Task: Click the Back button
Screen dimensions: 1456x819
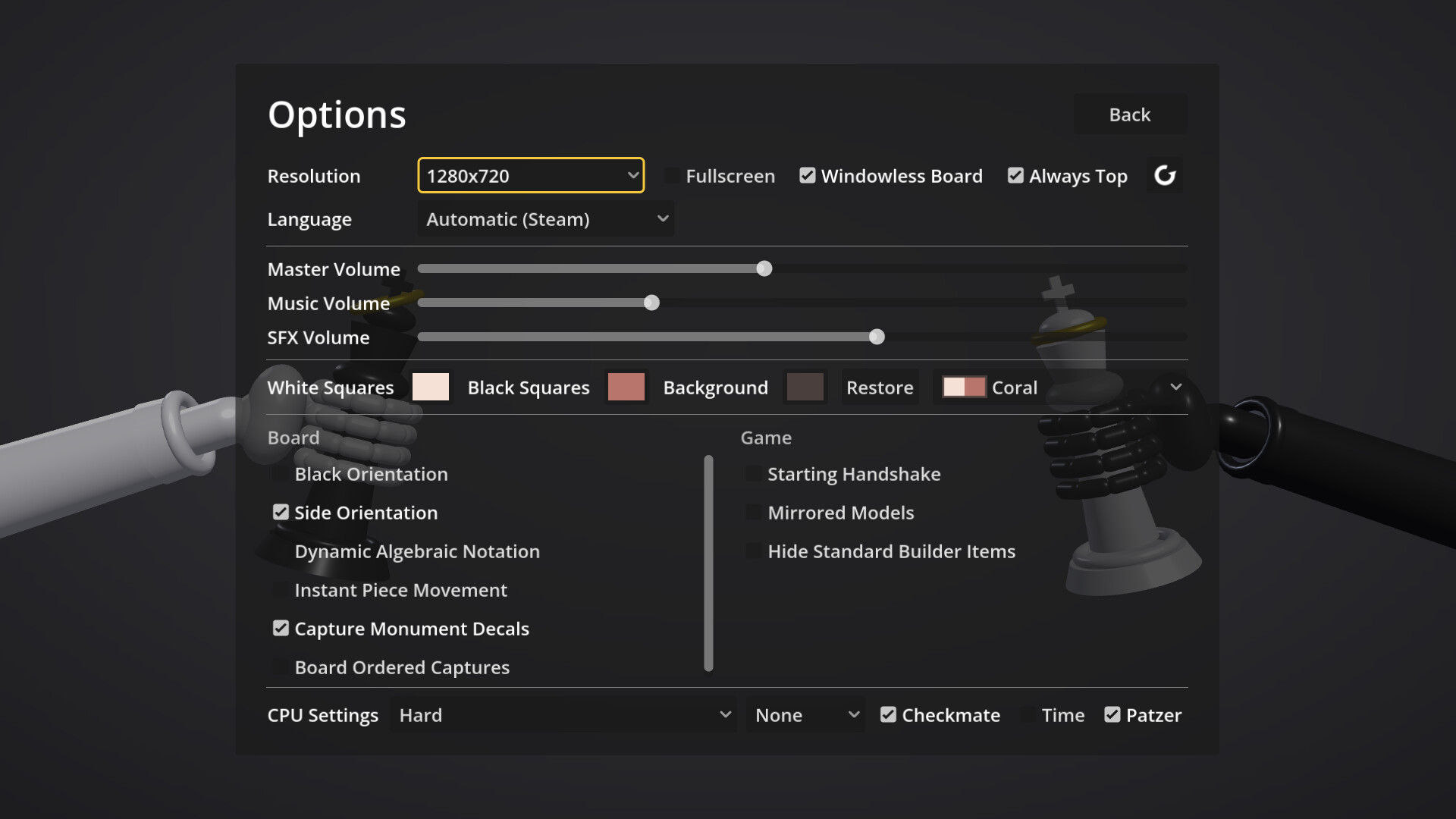Action: (x=1130, y=115)
